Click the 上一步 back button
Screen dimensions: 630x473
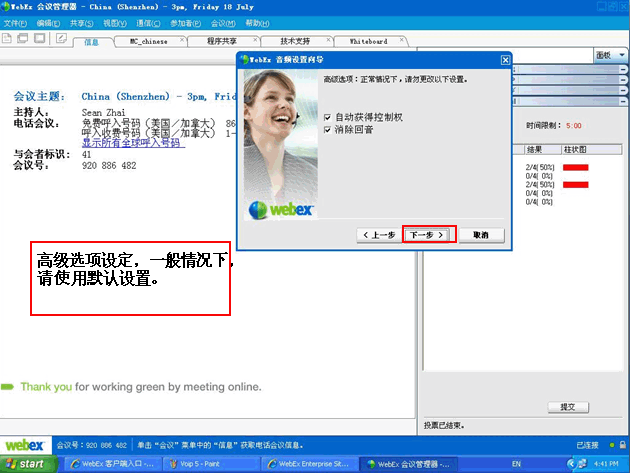pyautogui.click(x=379, y=235)
